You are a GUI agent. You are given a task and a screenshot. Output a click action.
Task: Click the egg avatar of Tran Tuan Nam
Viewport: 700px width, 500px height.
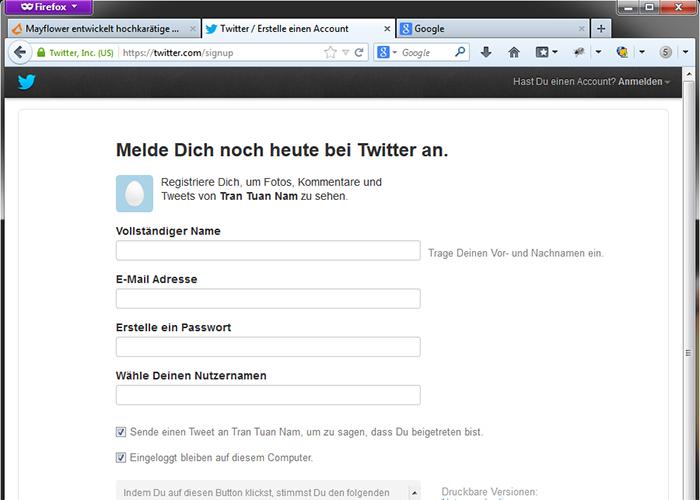134,193
